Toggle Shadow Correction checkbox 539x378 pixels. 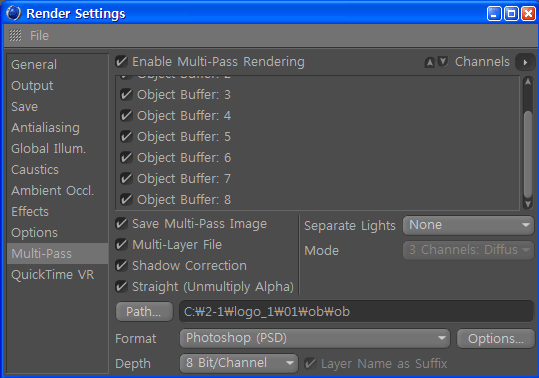tap(121, 266)
